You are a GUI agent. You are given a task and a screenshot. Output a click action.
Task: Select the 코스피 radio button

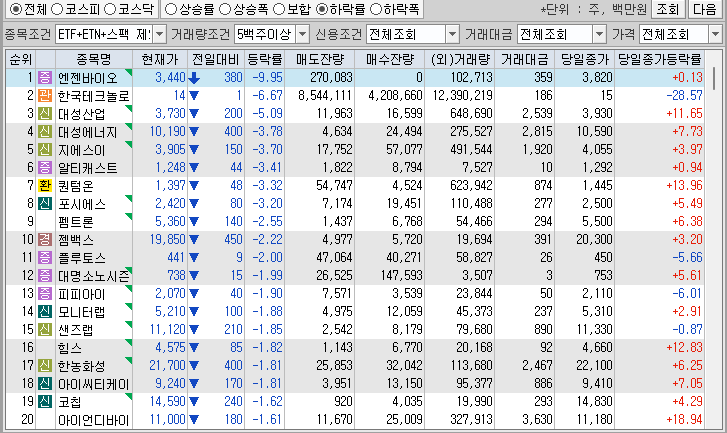tap(57, 9)
